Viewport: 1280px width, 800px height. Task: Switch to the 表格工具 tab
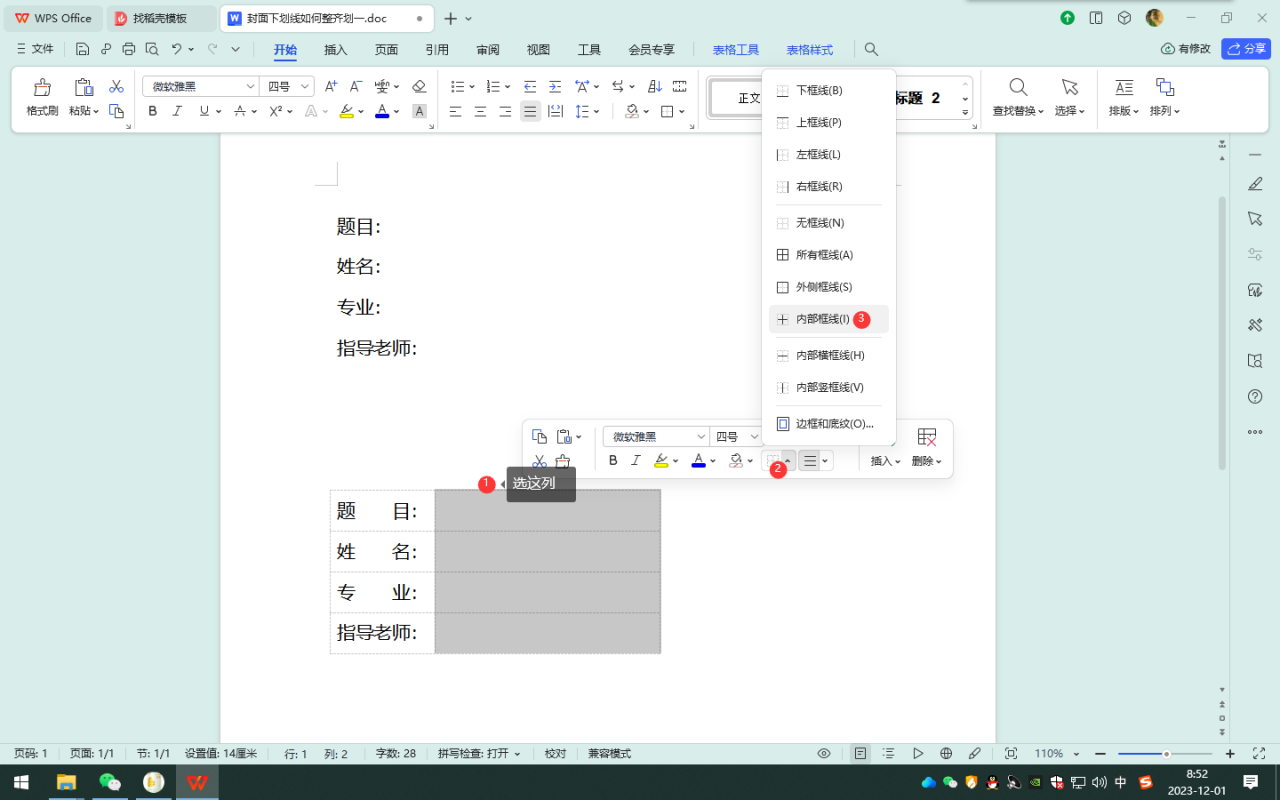(736, 50)
